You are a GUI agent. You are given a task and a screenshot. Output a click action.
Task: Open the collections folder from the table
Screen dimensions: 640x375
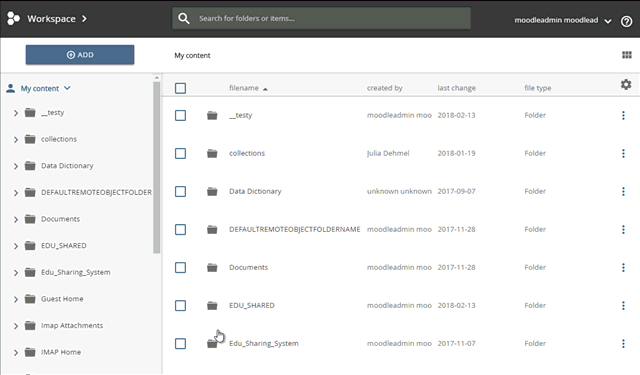(247, 153)
